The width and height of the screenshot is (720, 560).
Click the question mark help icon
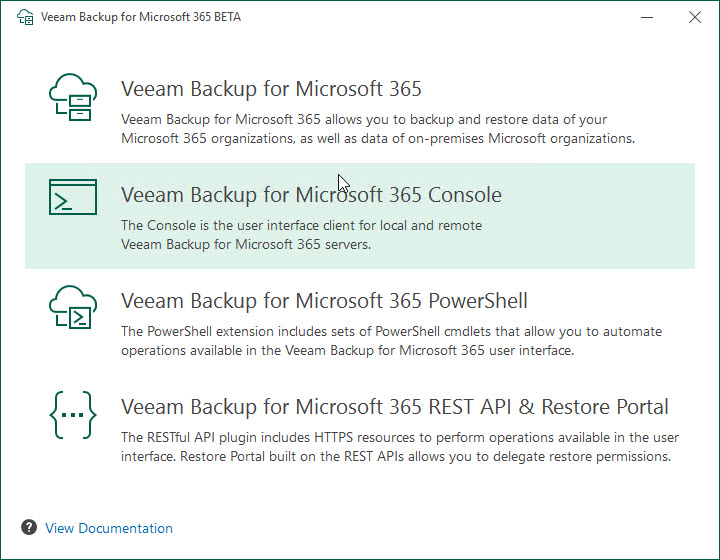pos(29,527)
